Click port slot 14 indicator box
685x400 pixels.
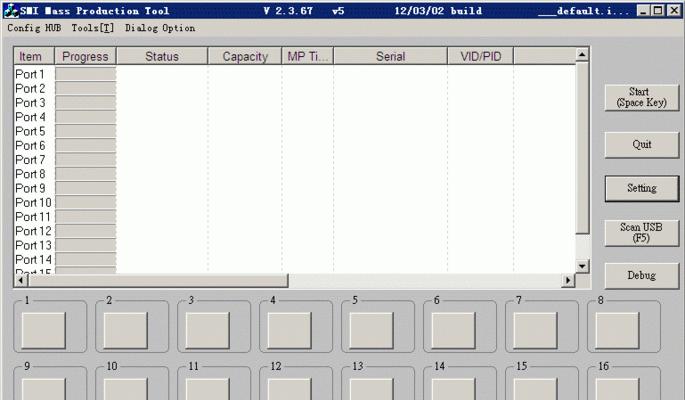(x=453, y=389)
